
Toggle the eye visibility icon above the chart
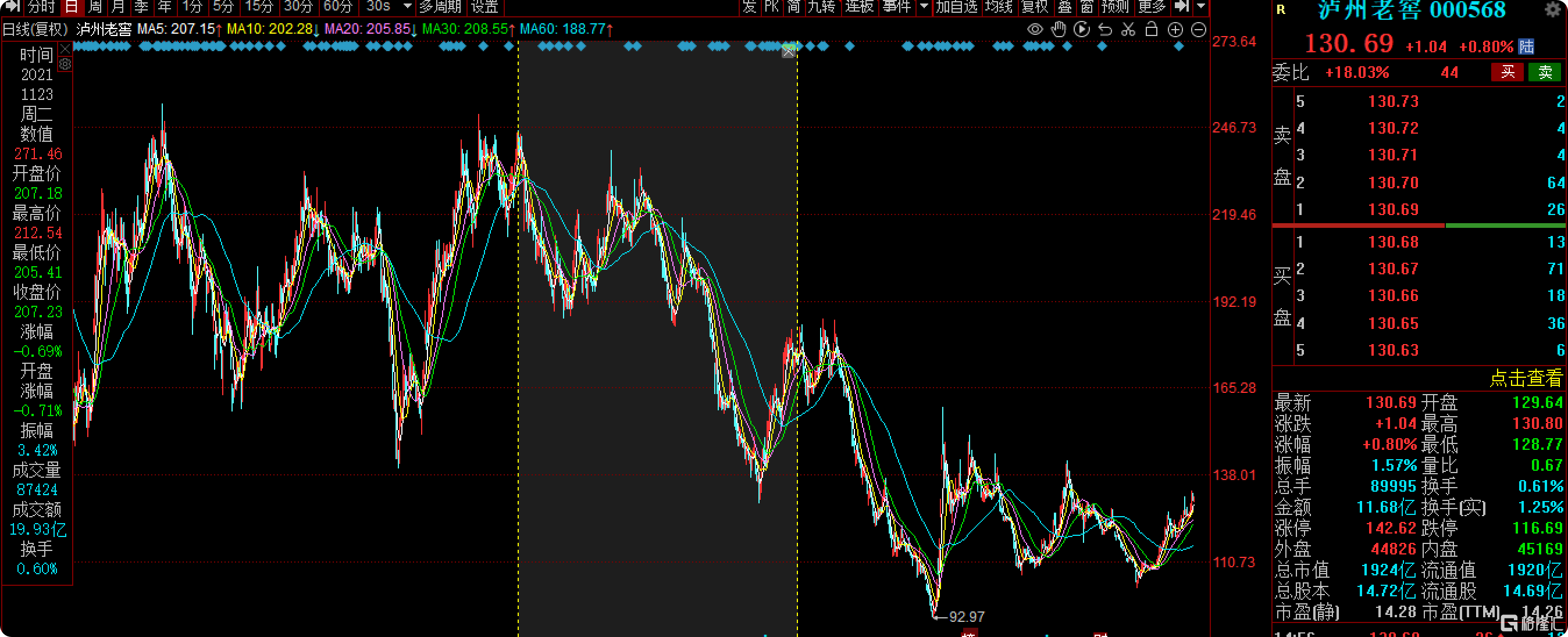[x=1035, y=29]
